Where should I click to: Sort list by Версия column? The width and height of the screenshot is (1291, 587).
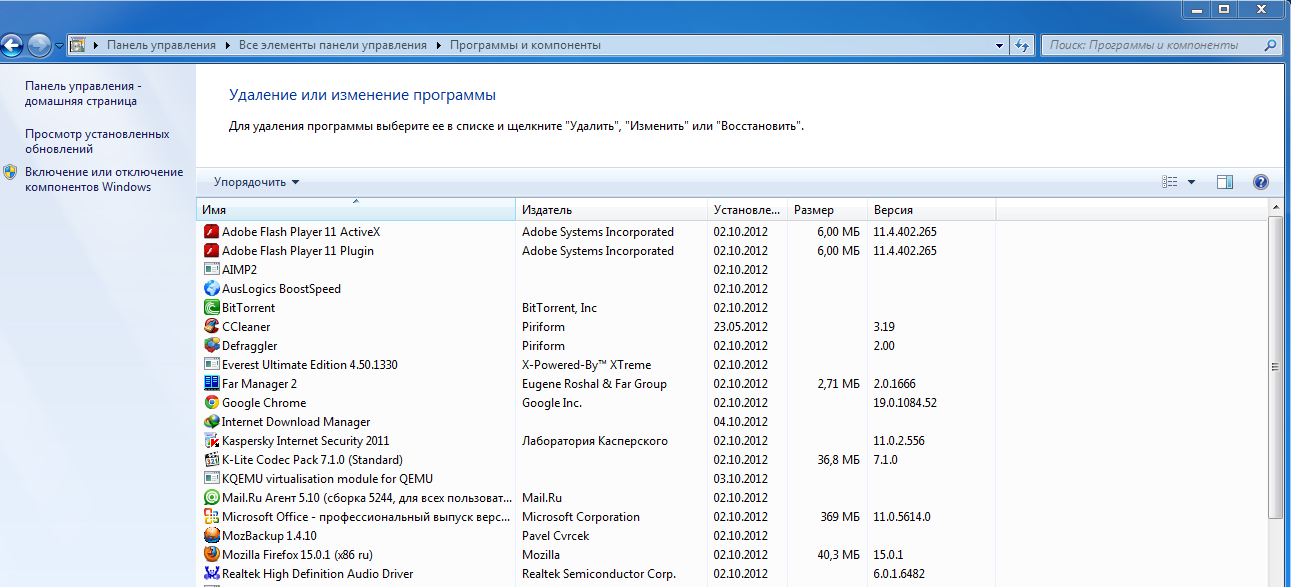point(932,210)
